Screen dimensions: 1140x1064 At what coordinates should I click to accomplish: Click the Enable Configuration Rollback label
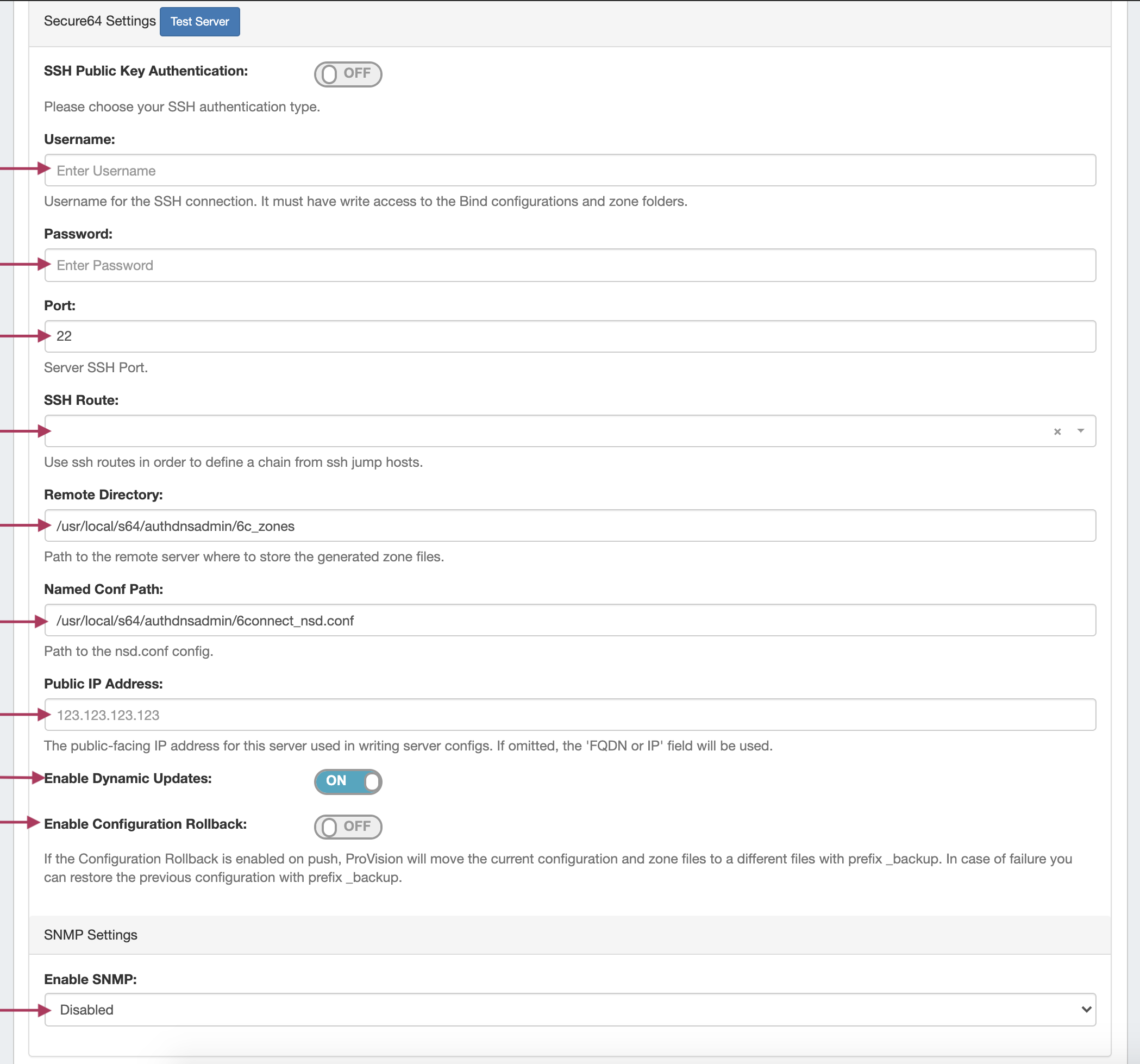click(145, 824)
